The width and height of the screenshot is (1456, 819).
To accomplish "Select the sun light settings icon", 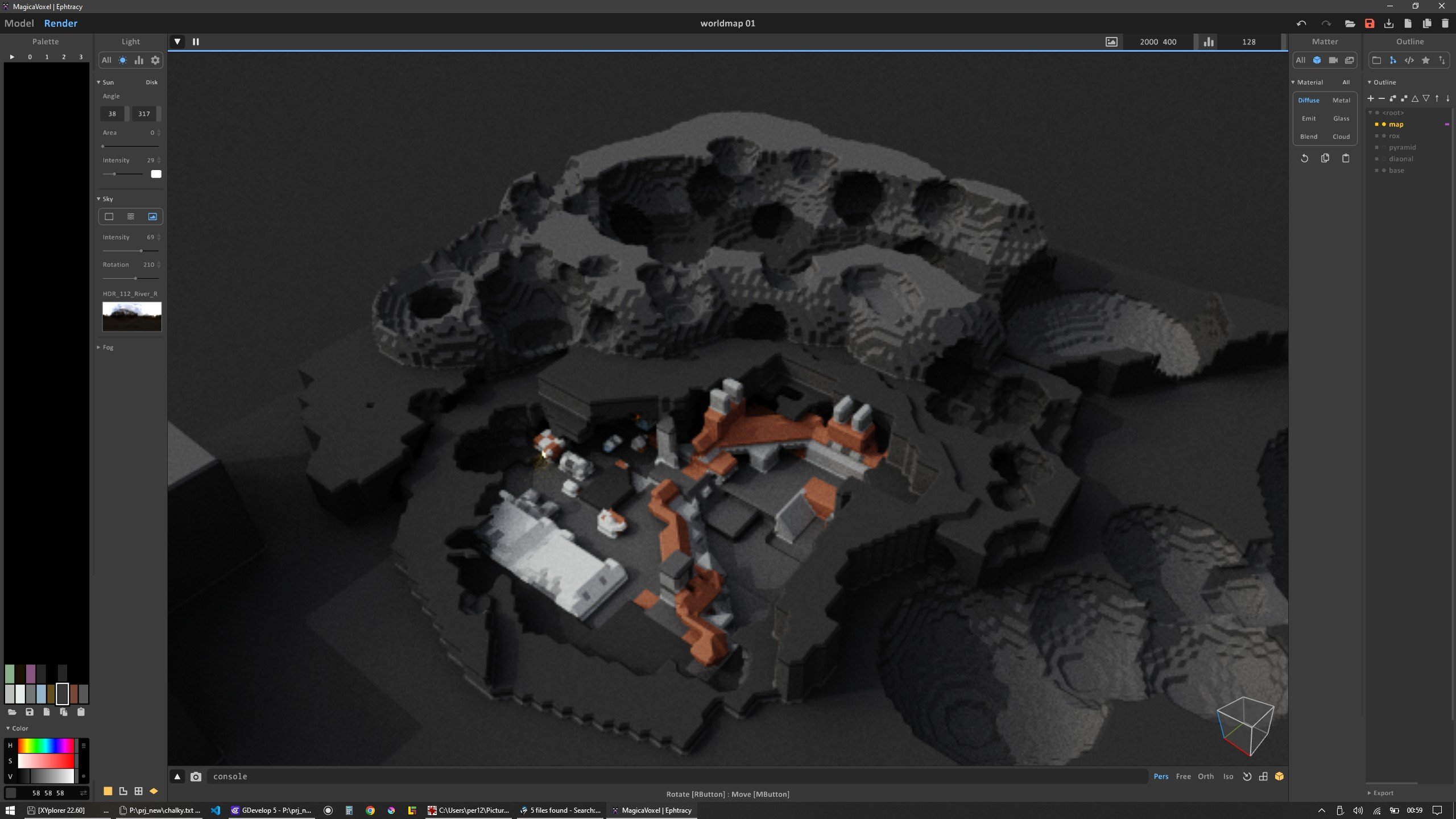I will [x=123, y=60].
